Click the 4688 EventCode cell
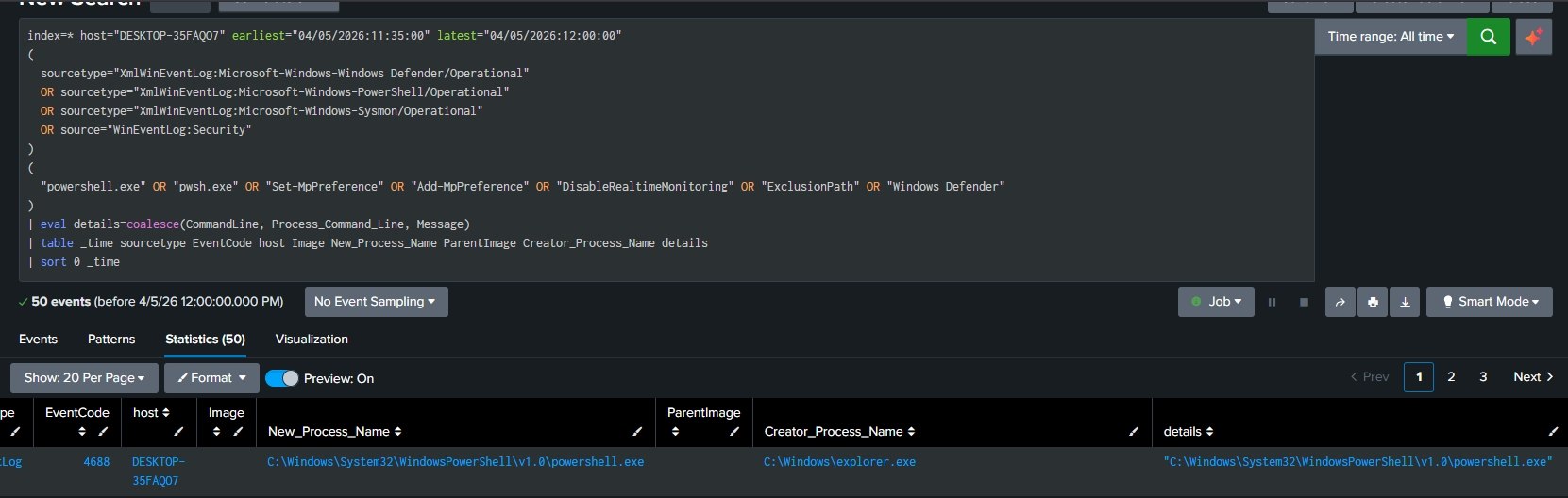This screenshot has height=498, width=1568. tap(96, 462)
